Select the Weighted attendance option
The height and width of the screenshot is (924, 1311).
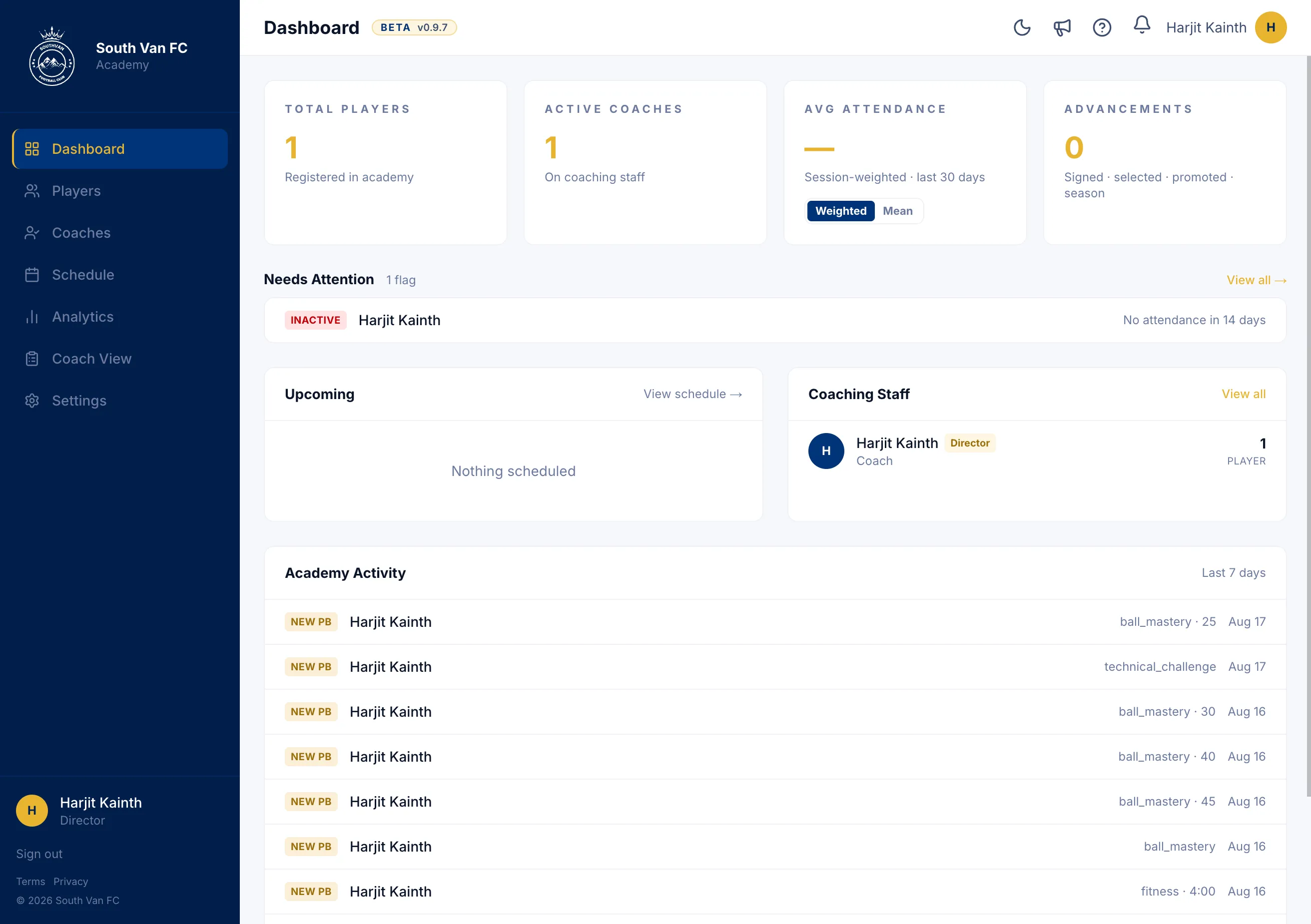(x=840, y=211)
